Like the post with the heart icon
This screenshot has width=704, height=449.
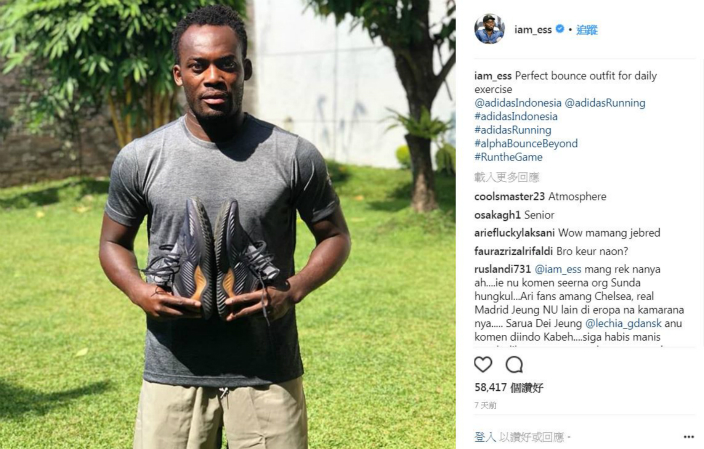pyautogui.click(x=483, y=364)
